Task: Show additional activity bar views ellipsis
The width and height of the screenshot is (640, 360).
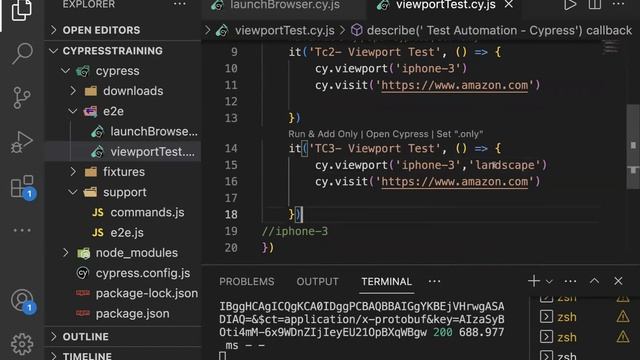Action: [22, 230]
